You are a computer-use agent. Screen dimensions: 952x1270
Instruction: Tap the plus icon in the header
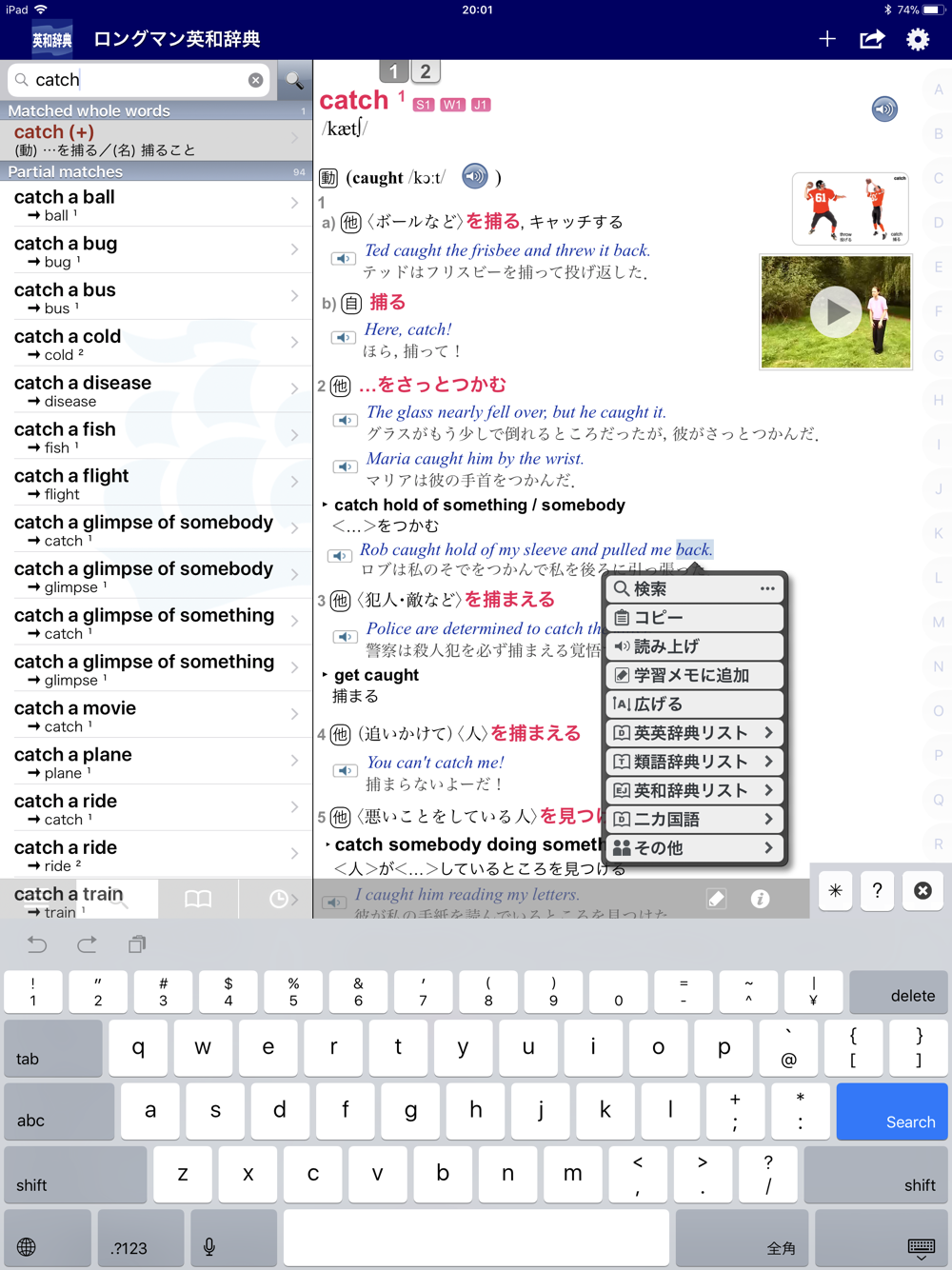(827, 39)
